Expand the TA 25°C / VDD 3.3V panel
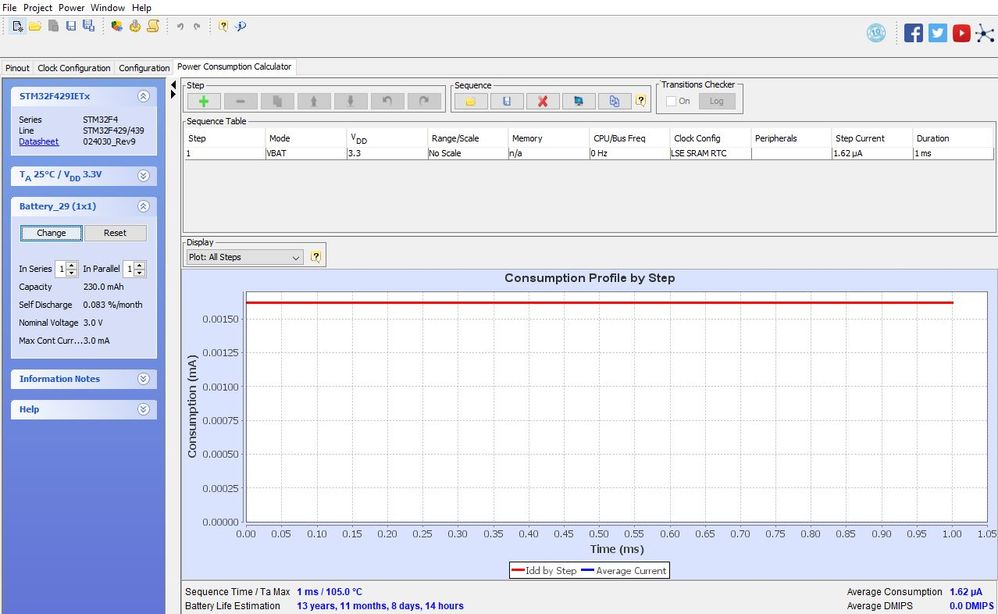This screenshot has height=614, width=998. click(x=144, y=176)
